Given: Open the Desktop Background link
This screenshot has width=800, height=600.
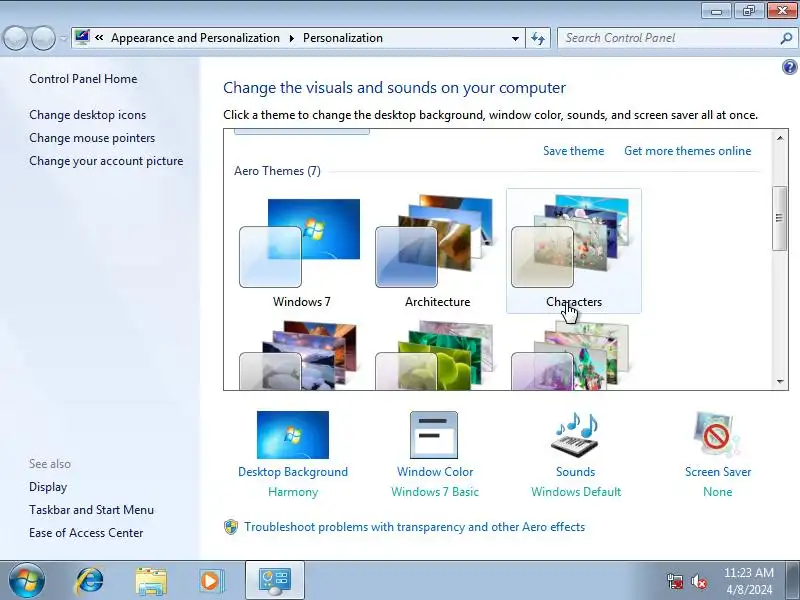Looking at the screenshot, I should tap(293, 472).
